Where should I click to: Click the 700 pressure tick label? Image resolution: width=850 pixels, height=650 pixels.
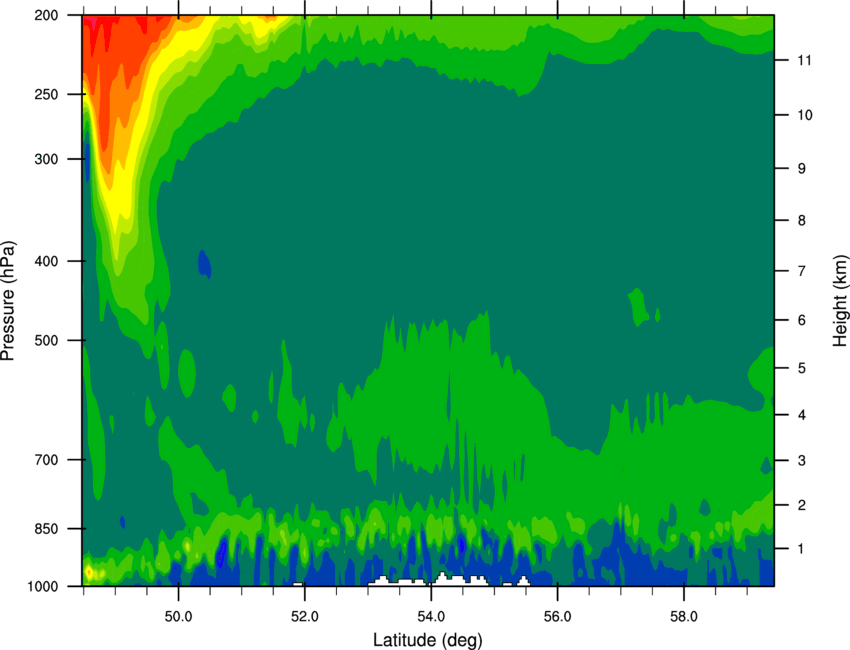tap(46, 460)
